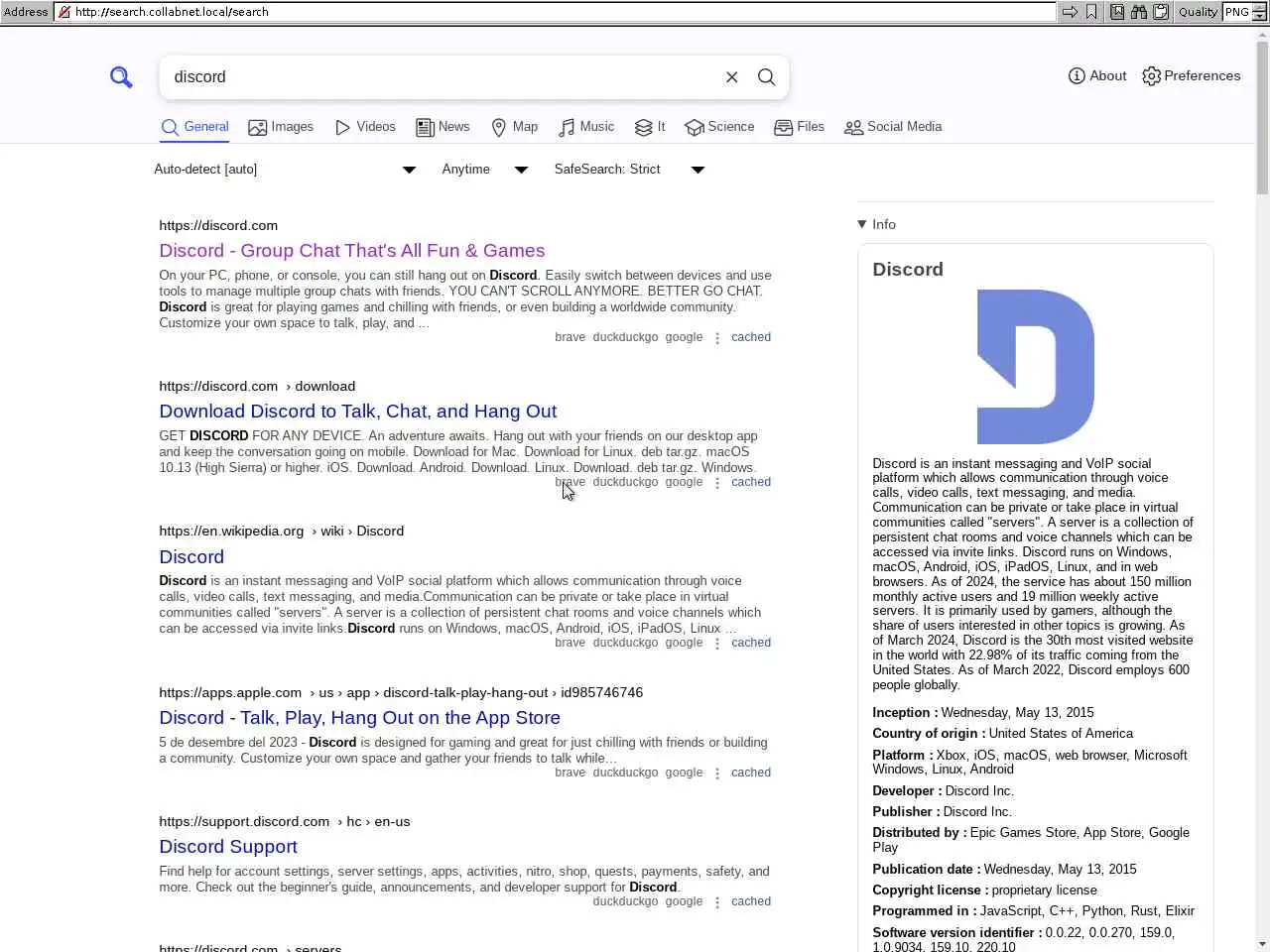Click the 'Country of origin :' label
1270x952 pixels.
tap(929, 734)
